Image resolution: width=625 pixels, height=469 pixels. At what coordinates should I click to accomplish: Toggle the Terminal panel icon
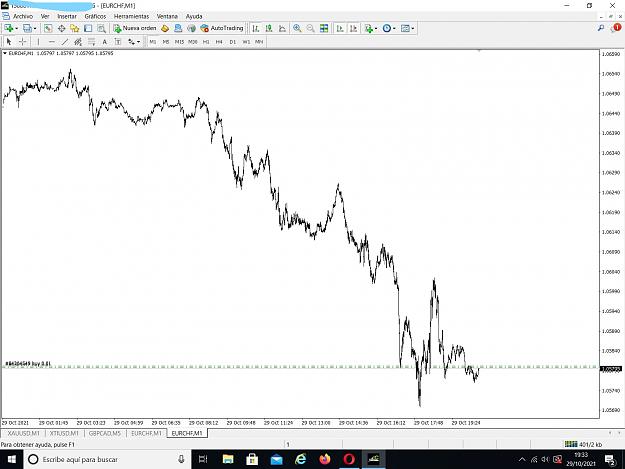(x=88, y=28)
